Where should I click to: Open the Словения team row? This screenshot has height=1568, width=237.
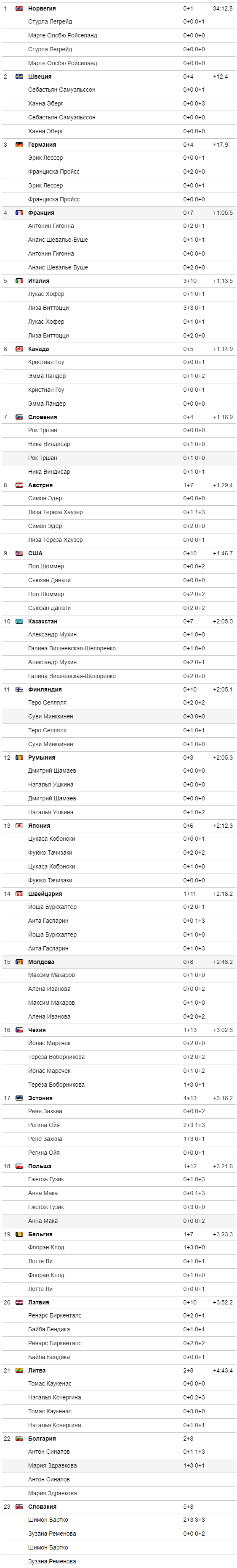(118, 417)
